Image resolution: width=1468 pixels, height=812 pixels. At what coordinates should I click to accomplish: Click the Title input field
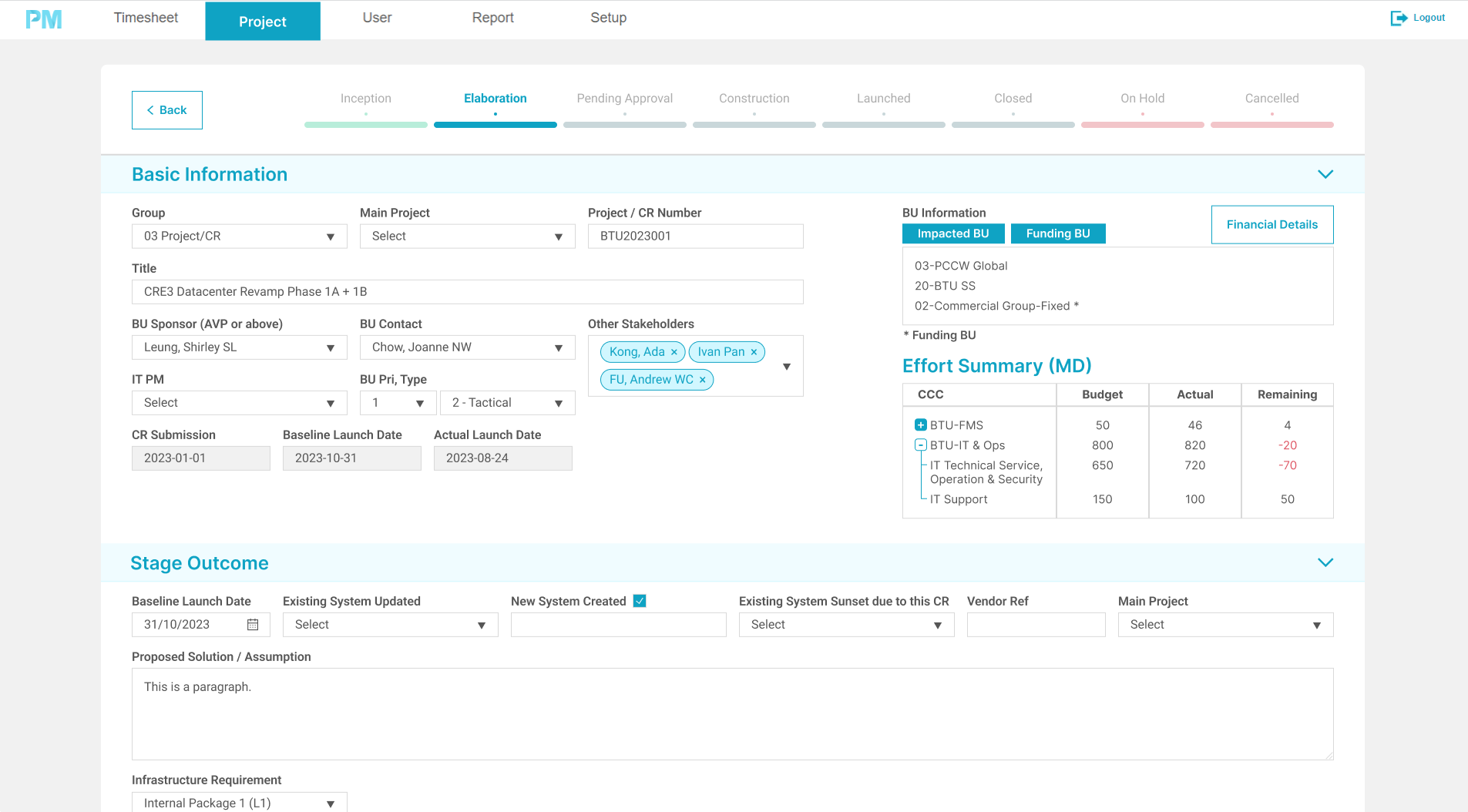(x=467, y=292)
